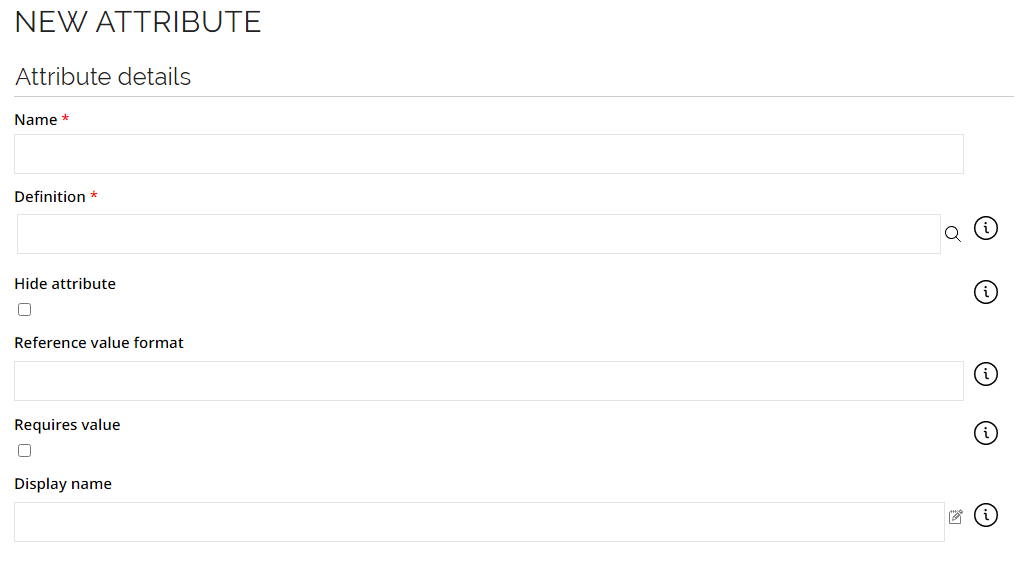Show info for Reference value format
The image size is (1034, 569).
click(x=986, y=374)
